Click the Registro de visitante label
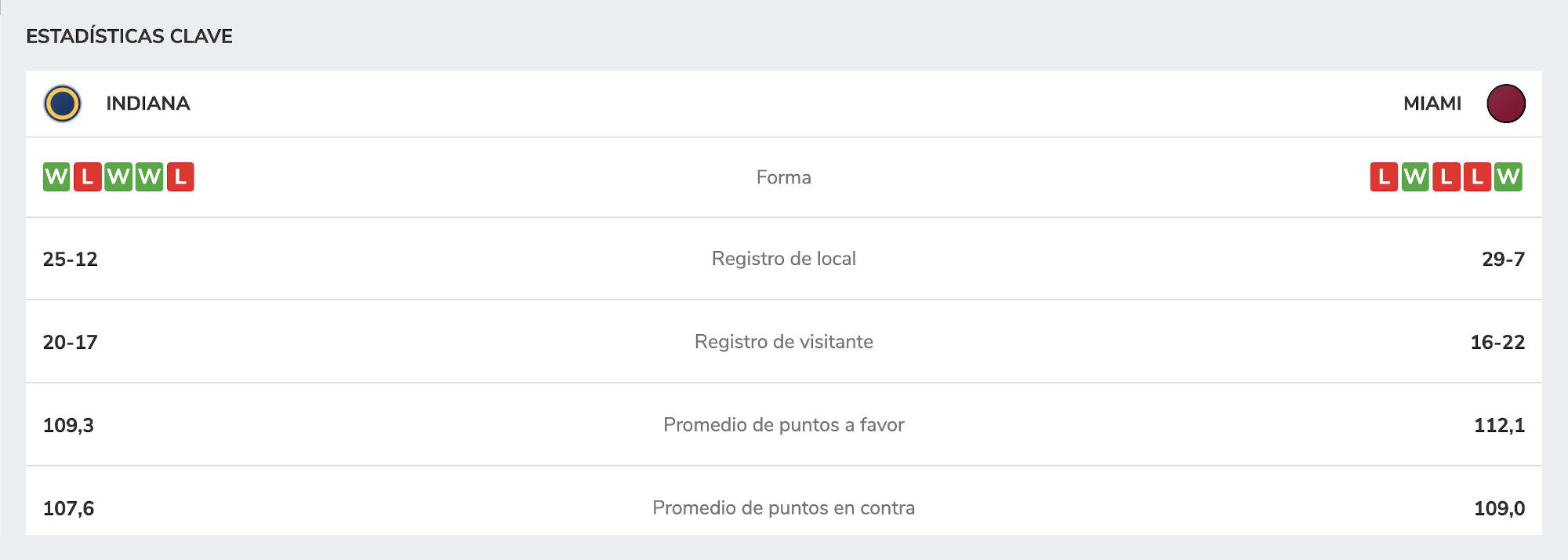Screen dimensions: 1568x560 click(x=784, y=342)
